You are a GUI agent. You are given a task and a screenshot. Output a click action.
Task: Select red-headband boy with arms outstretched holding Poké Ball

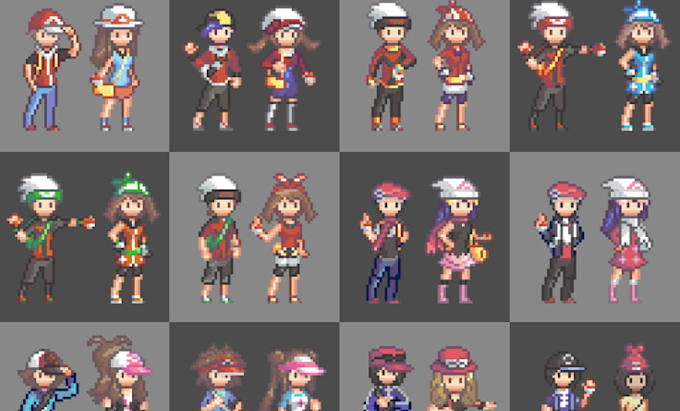pos(561,67)
